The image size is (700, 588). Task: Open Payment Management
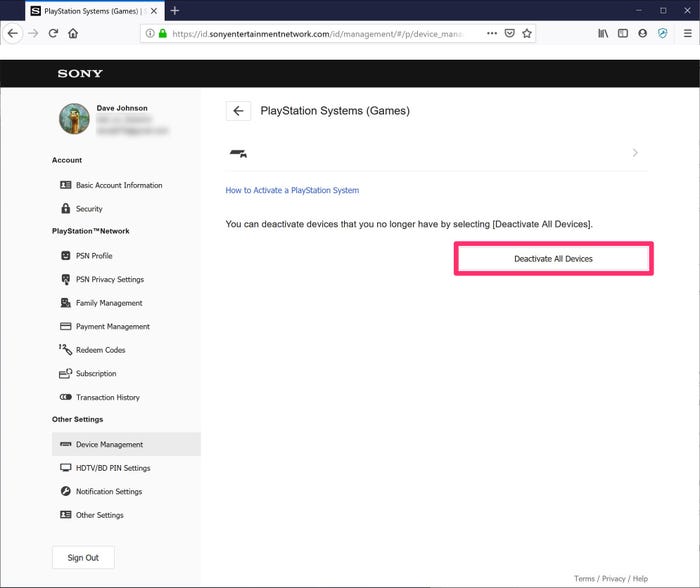click(x=105, y=327)
